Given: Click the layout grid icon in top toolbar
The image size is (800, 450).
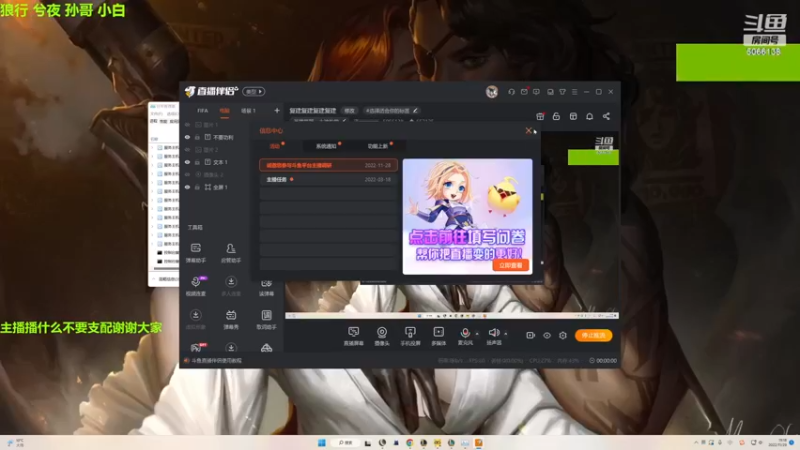Looking at the screenshot, I should coord(573,116).
